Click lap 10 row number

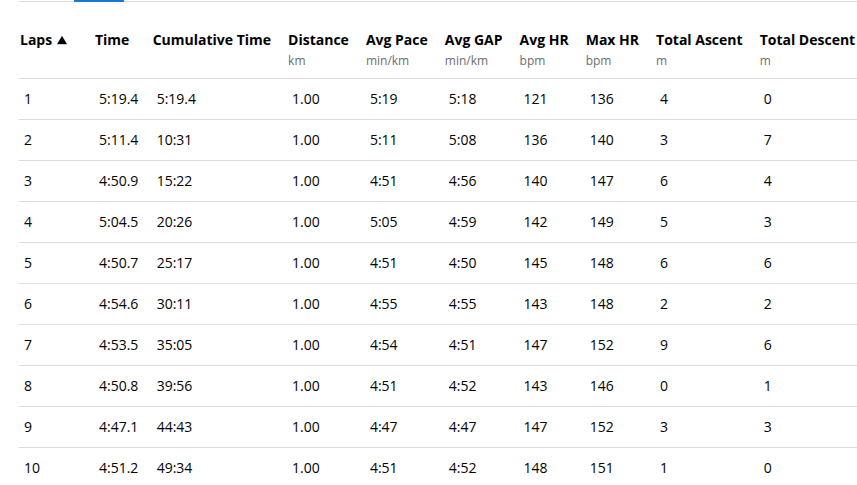[x=32, y=469]
